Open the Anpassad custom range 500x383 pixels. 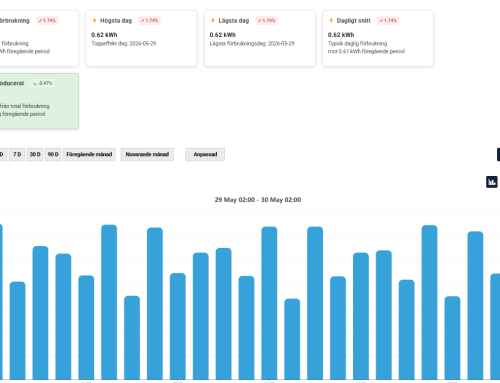205,154
